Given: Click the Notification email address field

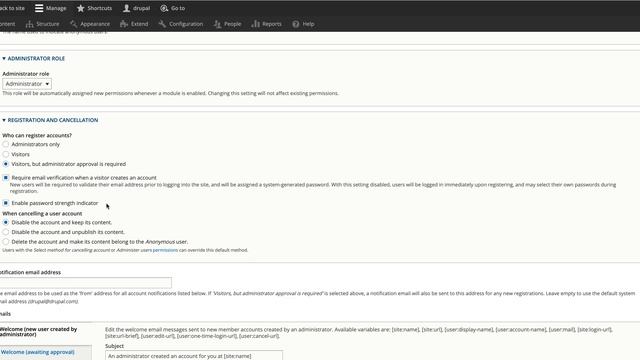Looking at the screenshot, I should (85, 282).
